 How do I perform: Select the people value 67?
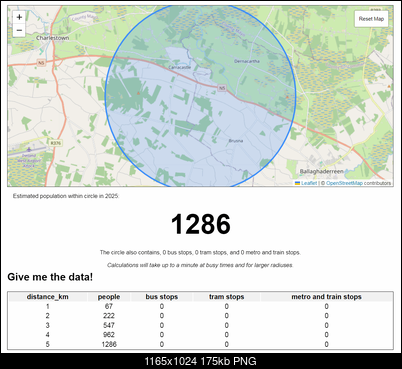click(109, 306)
